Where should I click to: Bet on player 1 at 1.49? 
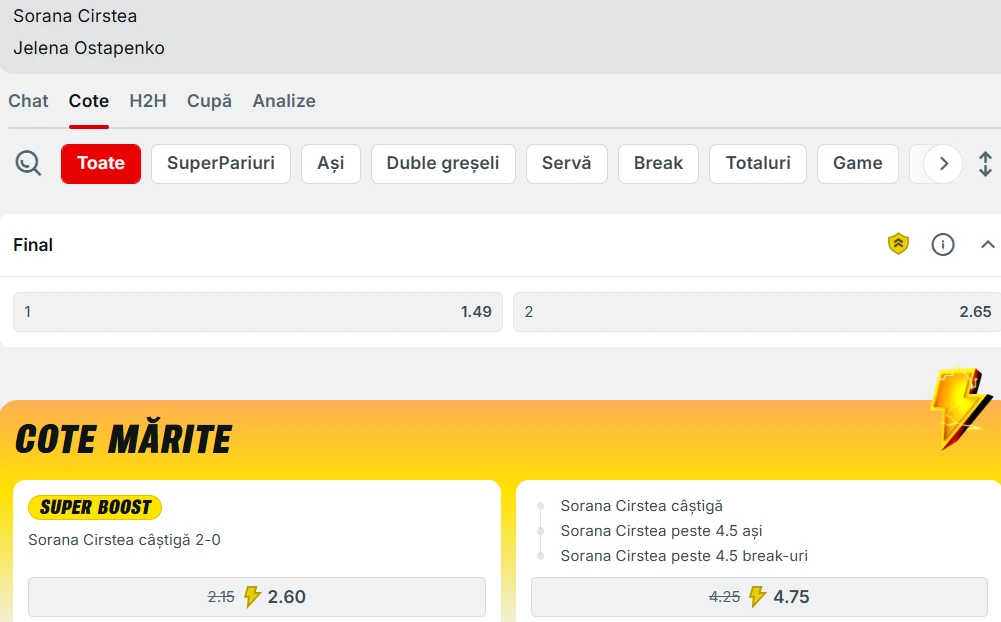257,312
